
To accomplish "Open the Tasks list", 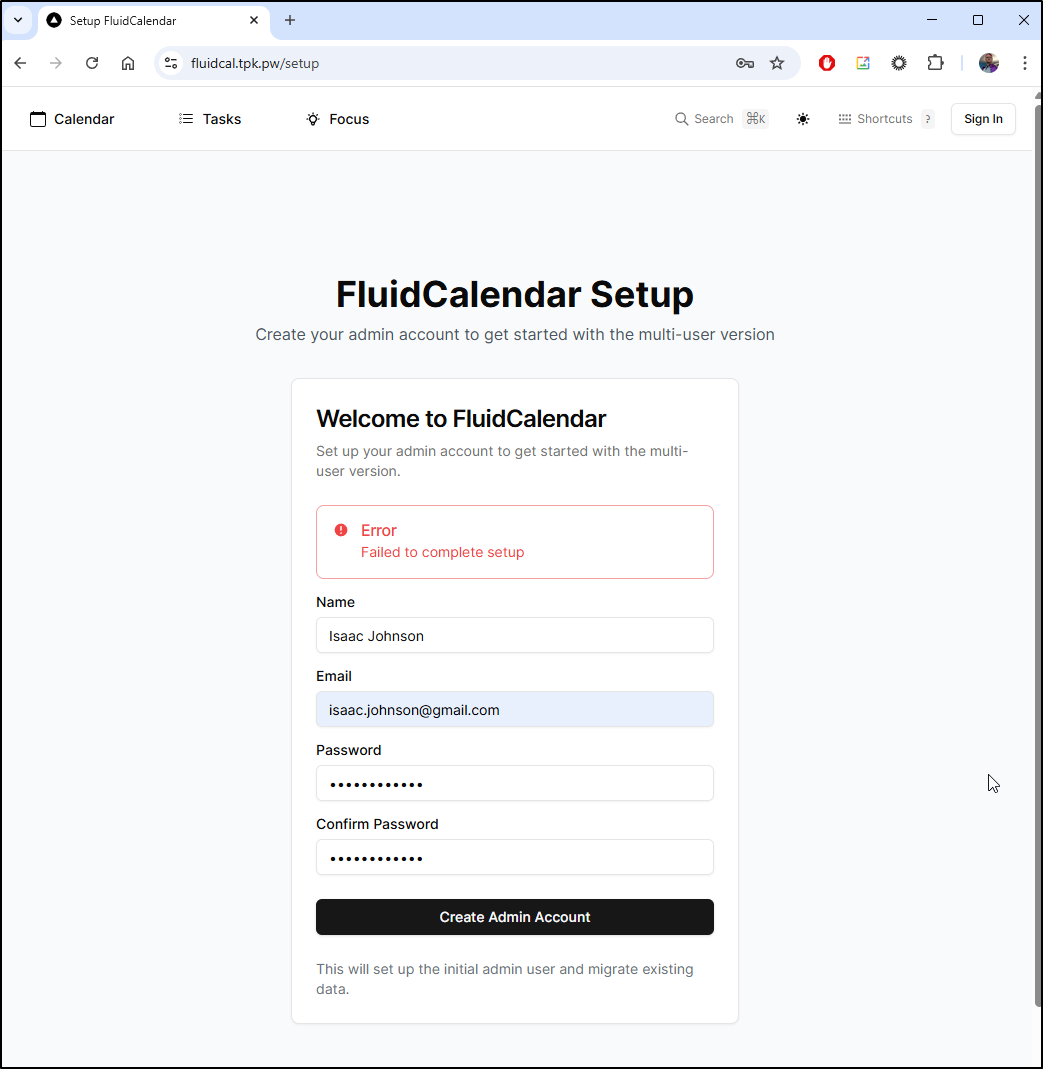I will 209,119.
